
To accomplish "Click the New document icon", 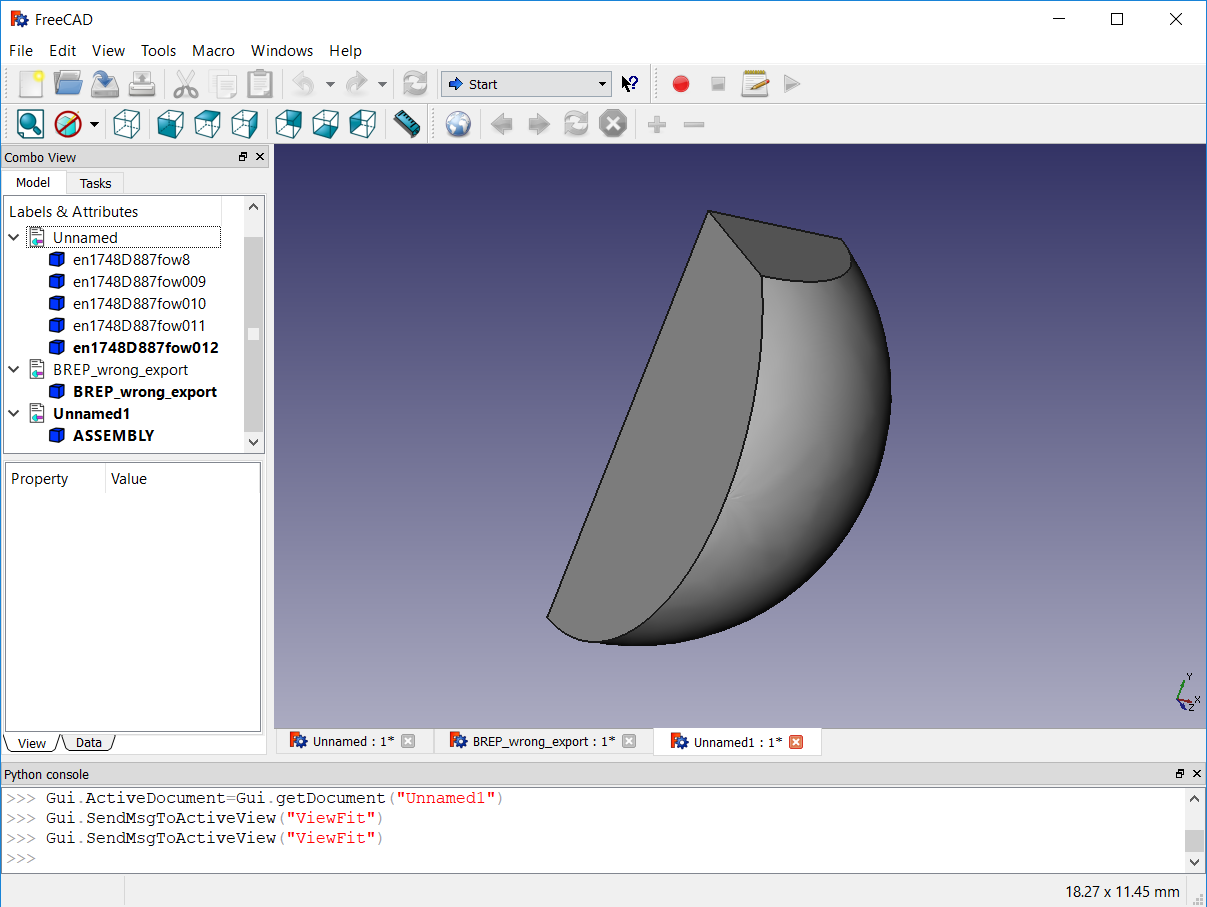I will [x=31, y=84].
